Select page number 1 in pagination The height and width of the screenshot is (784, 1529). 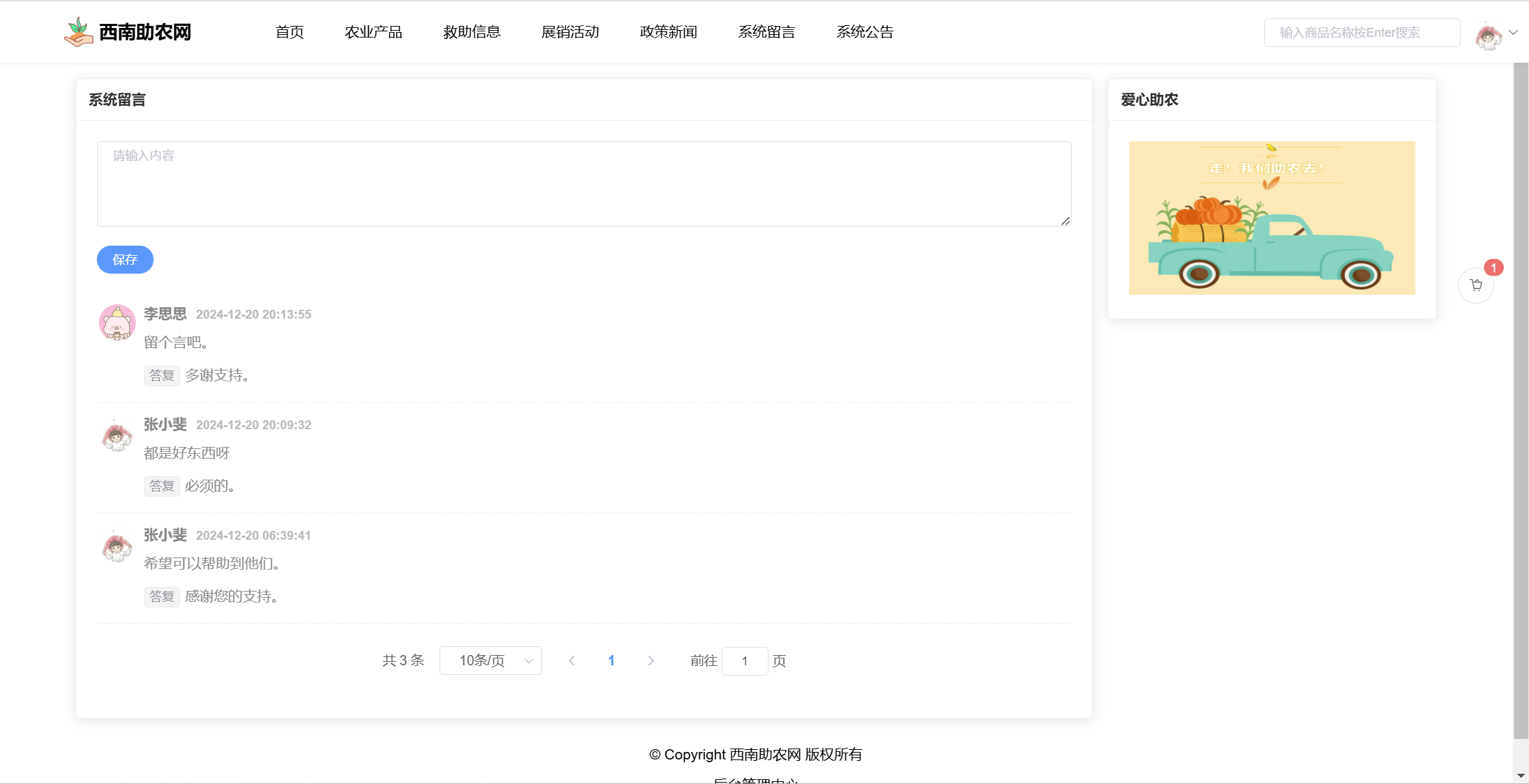611,660
